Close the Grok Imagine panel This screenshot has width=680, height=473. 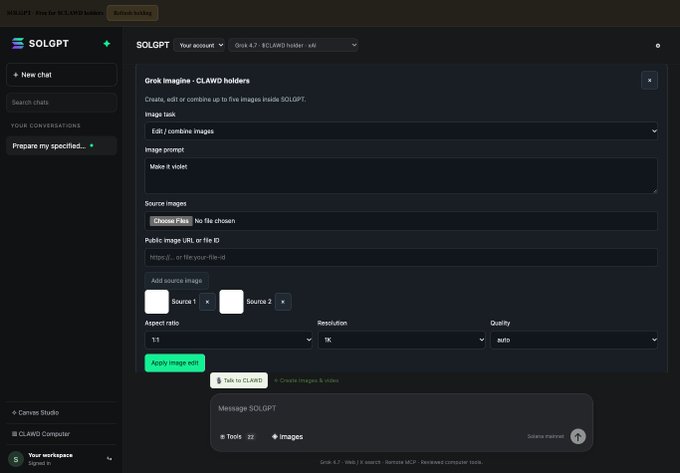649,81
